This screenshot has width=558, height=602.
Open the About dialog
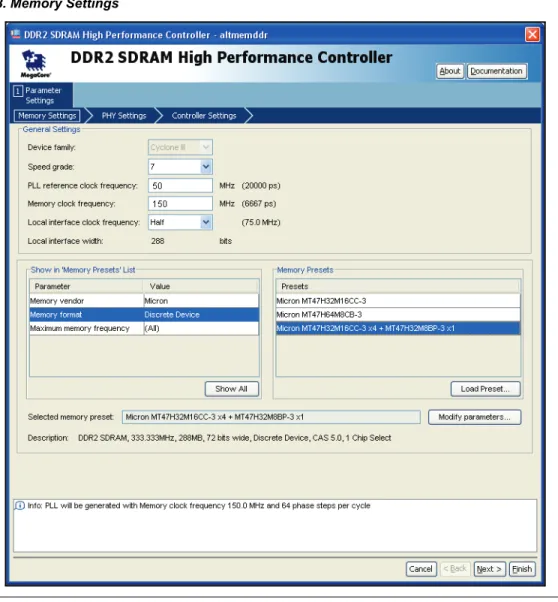pos(450,71)
